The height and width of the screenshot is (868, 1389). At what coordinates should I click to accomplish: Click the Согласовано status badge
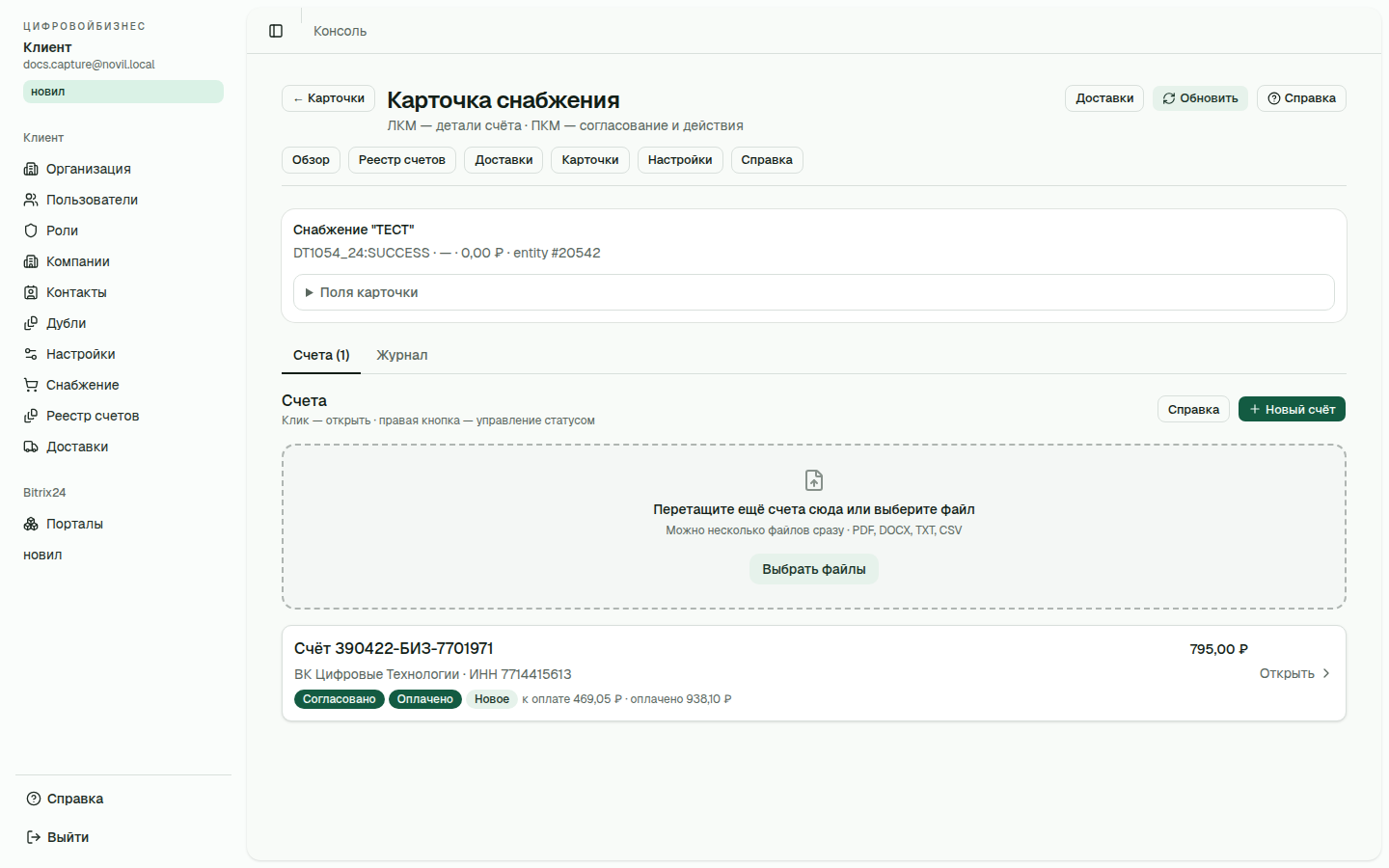tap(340, 699)
